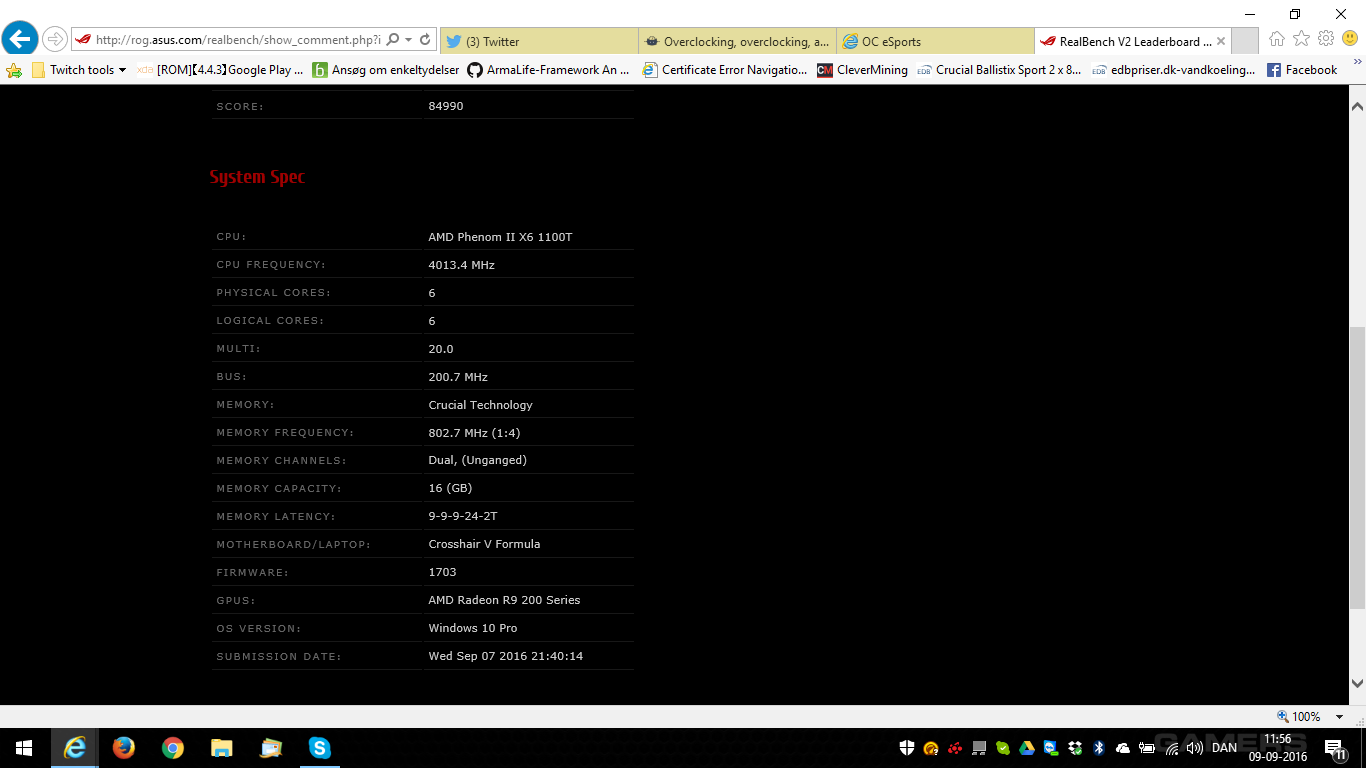The image size is (1366, 768).
Task: Refresh the page with reload icon
Action: (x=425, y=40)
